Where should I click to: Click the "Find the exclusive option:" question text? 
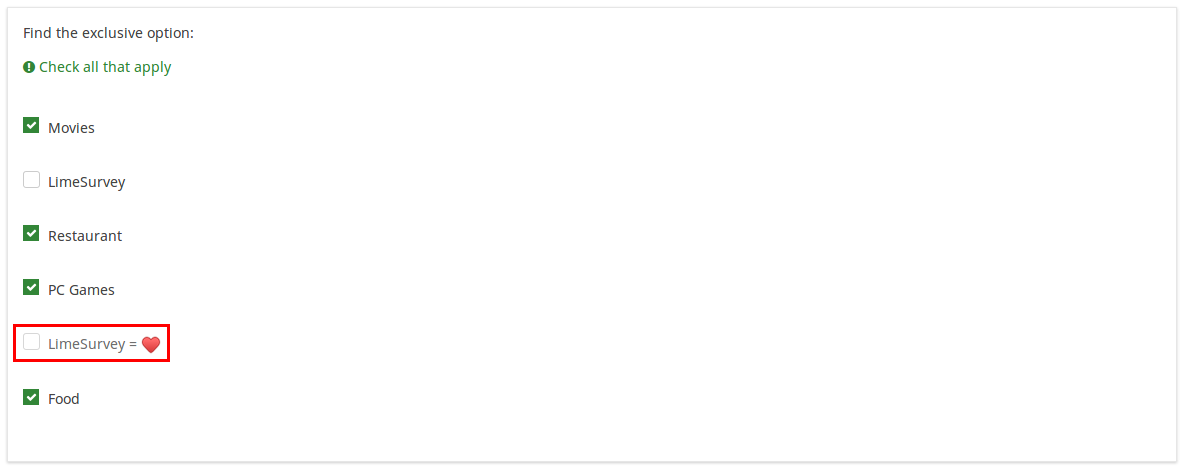tap(108, 33)
